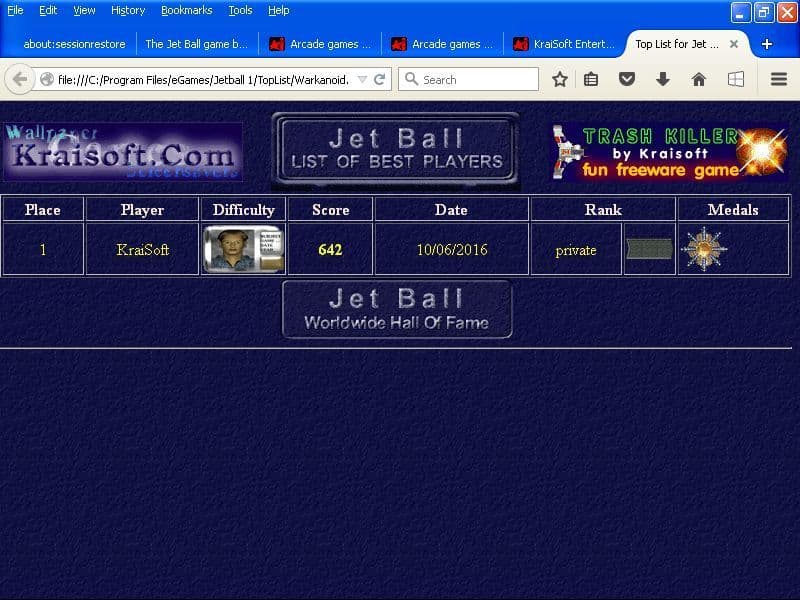Open the Bookmarks menu
The width and height of the screenshot is (800, 600).
pyautogui.click(x=187, y=10)
